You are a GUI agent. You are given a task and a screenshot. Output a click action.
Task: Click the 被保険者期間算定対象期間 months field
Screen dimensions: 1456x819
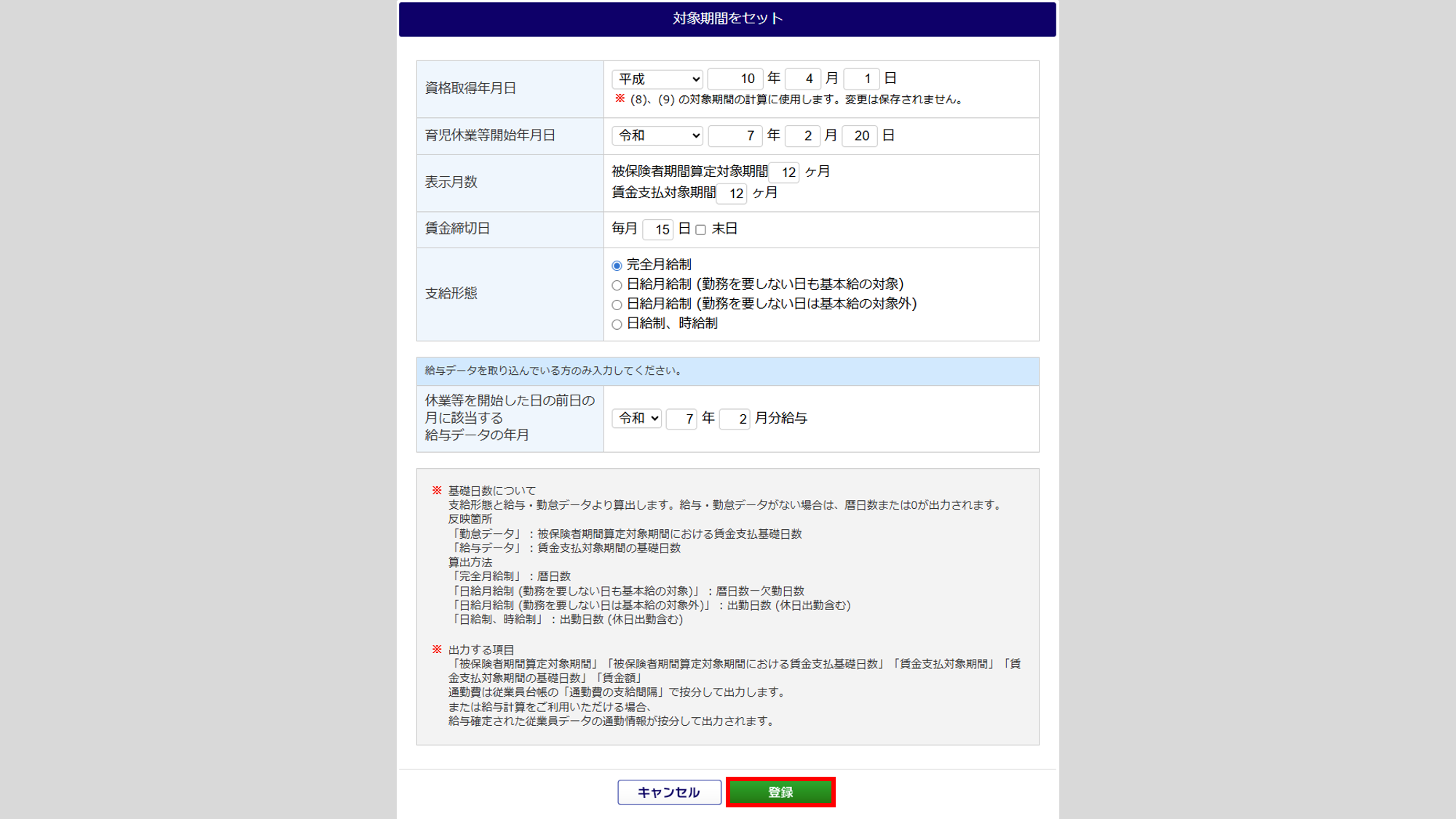click(784, 173)
